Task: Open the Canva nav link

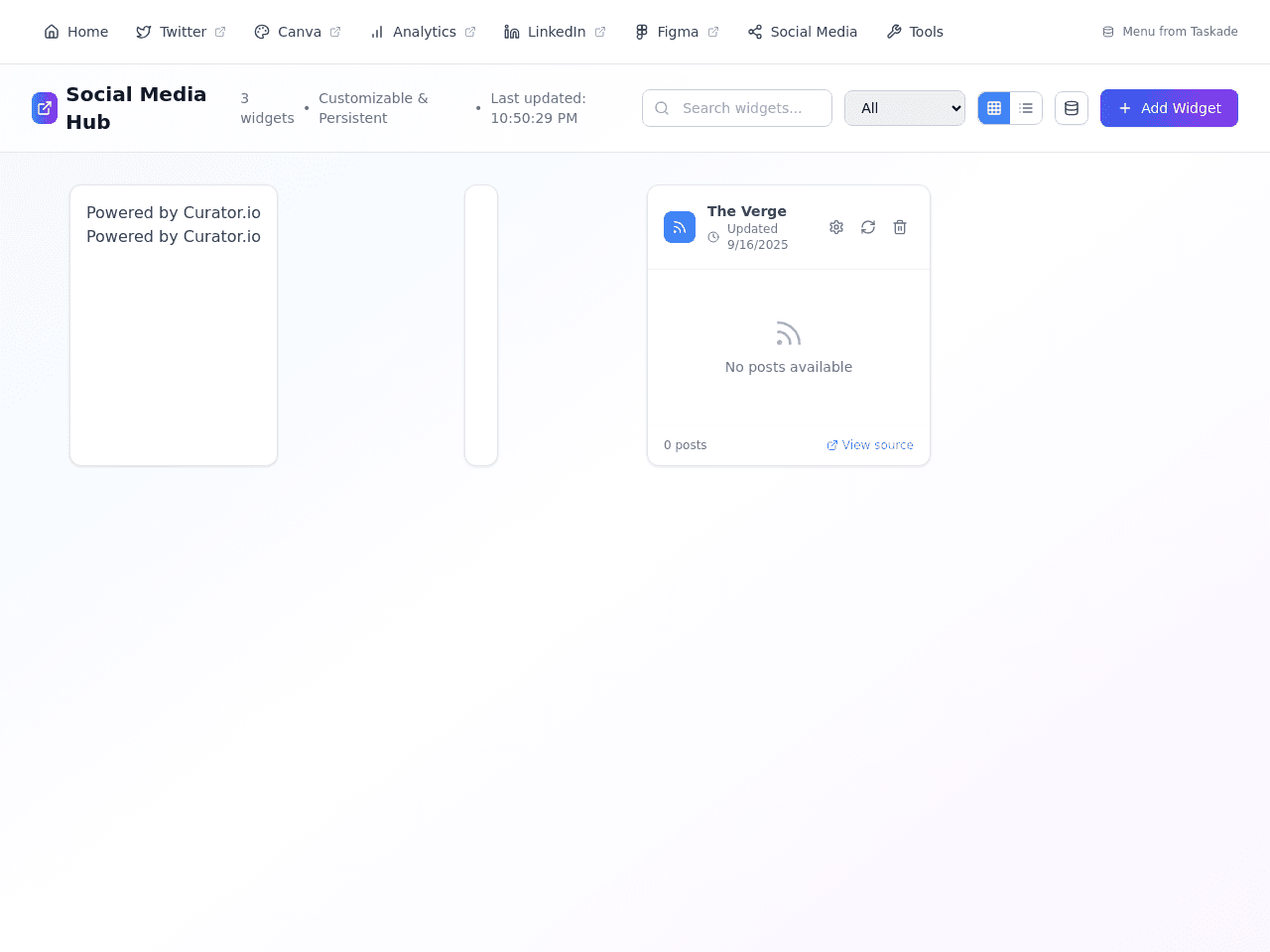Action: point(298,32)
